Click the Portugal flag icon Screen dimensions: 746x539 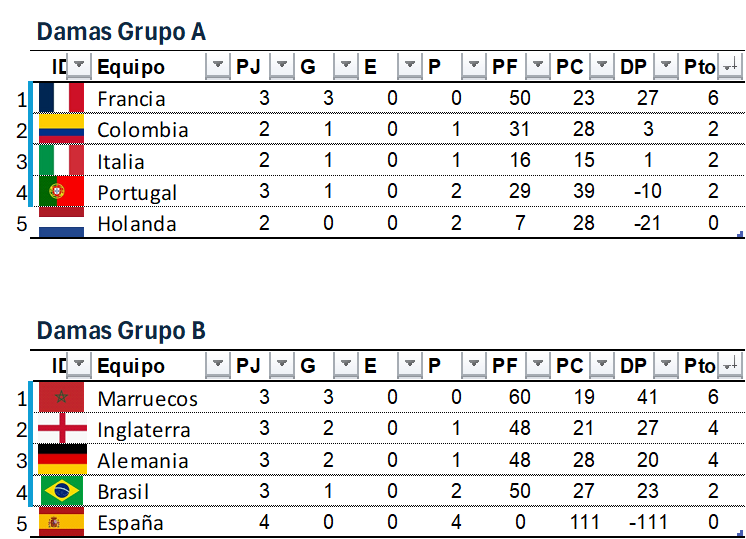point(61,191)
